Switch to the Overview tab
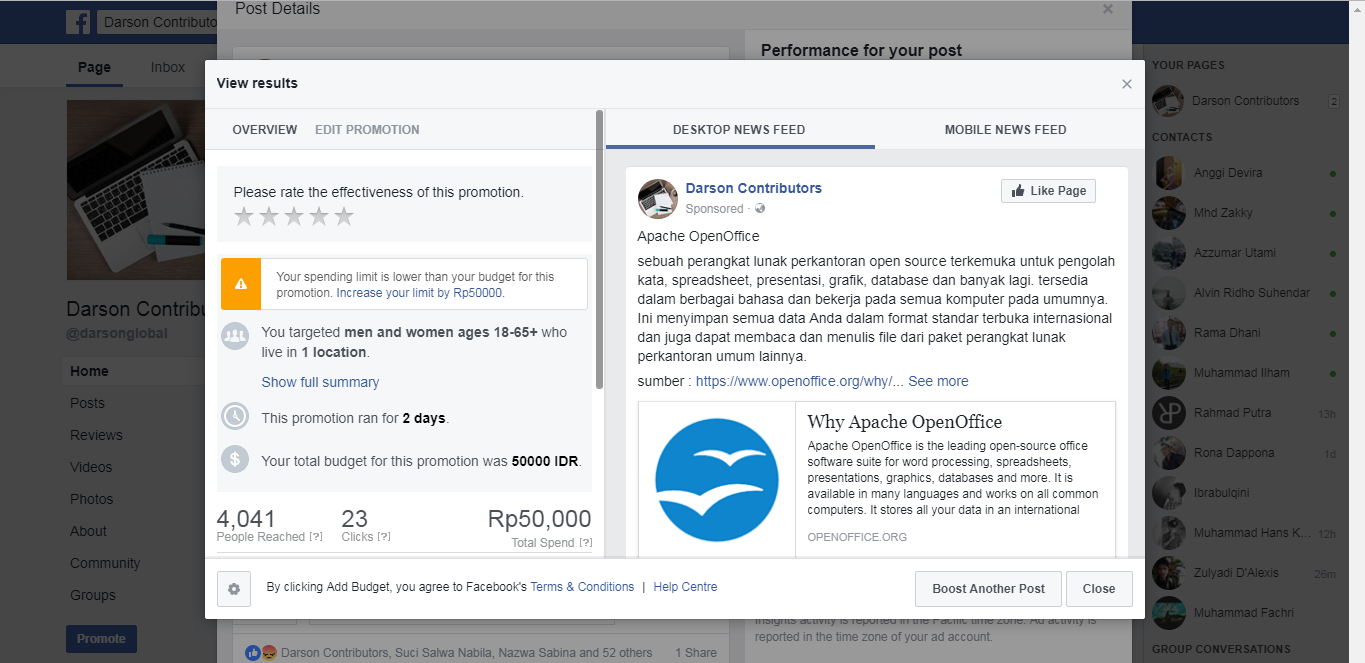Viewport: 1365px width, 663px height. coord(265,130)
